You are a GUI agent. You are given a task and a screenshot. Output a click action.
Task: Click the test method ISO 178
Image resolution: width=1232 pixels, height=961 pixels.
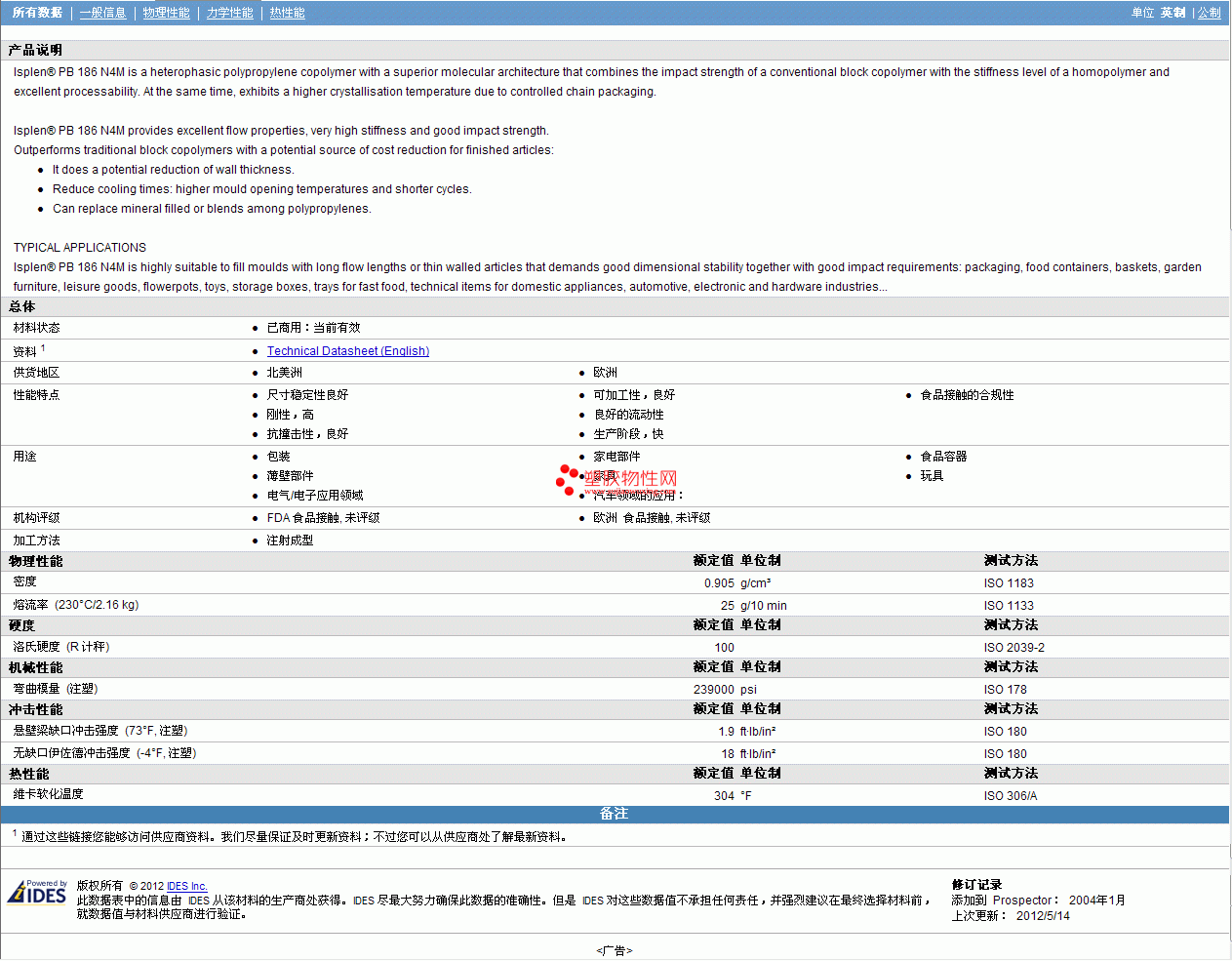1005,690
